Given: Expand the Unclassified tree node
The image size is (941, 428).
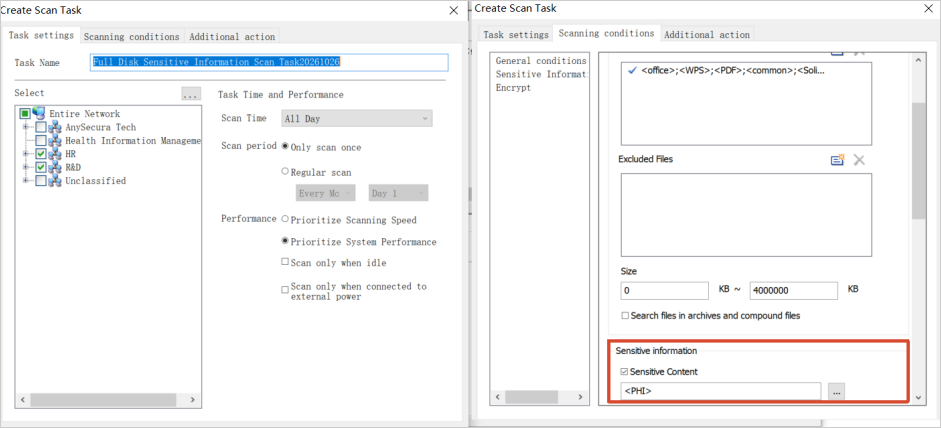Looking at the screenshot, I should (x=25, y=180).
